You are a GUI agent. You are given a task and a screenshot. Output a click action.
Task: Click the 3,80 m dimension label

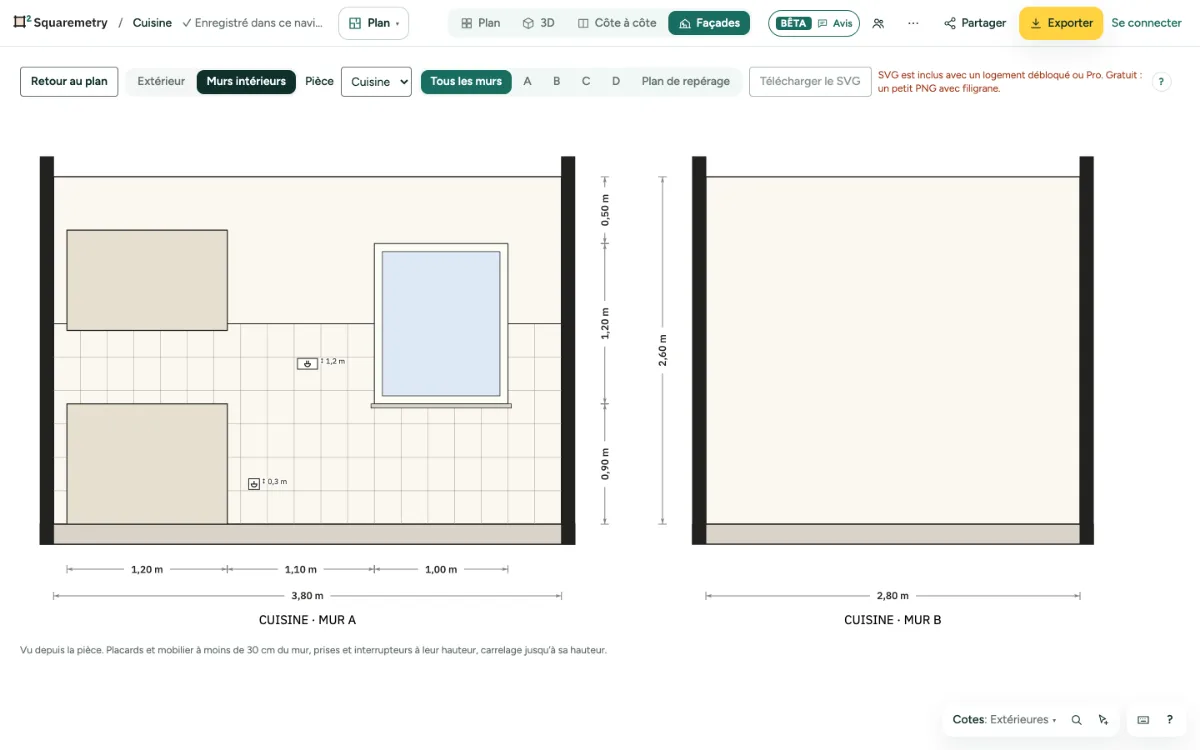point(307,596)
